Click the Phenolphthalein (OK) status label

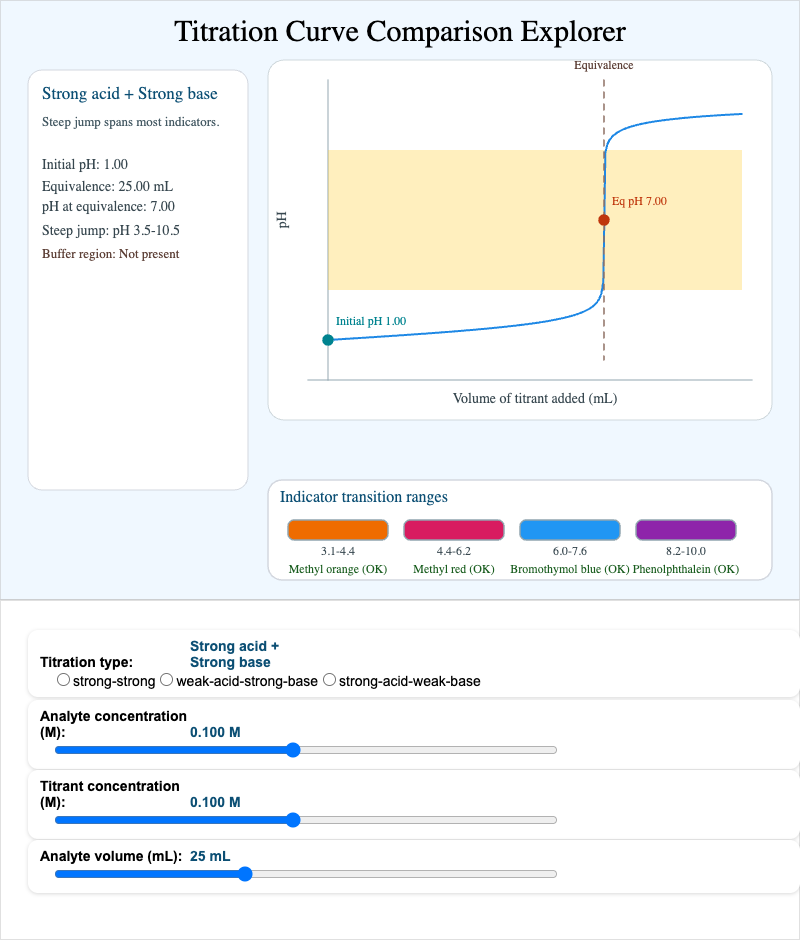pos(686,568)
